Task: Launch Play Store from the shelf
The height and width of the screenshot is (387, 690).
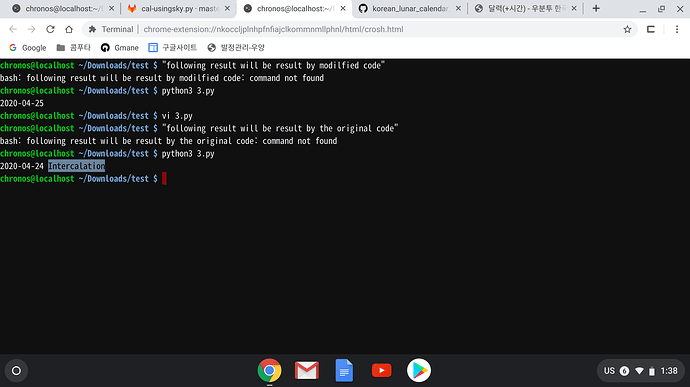Action: 419,371
